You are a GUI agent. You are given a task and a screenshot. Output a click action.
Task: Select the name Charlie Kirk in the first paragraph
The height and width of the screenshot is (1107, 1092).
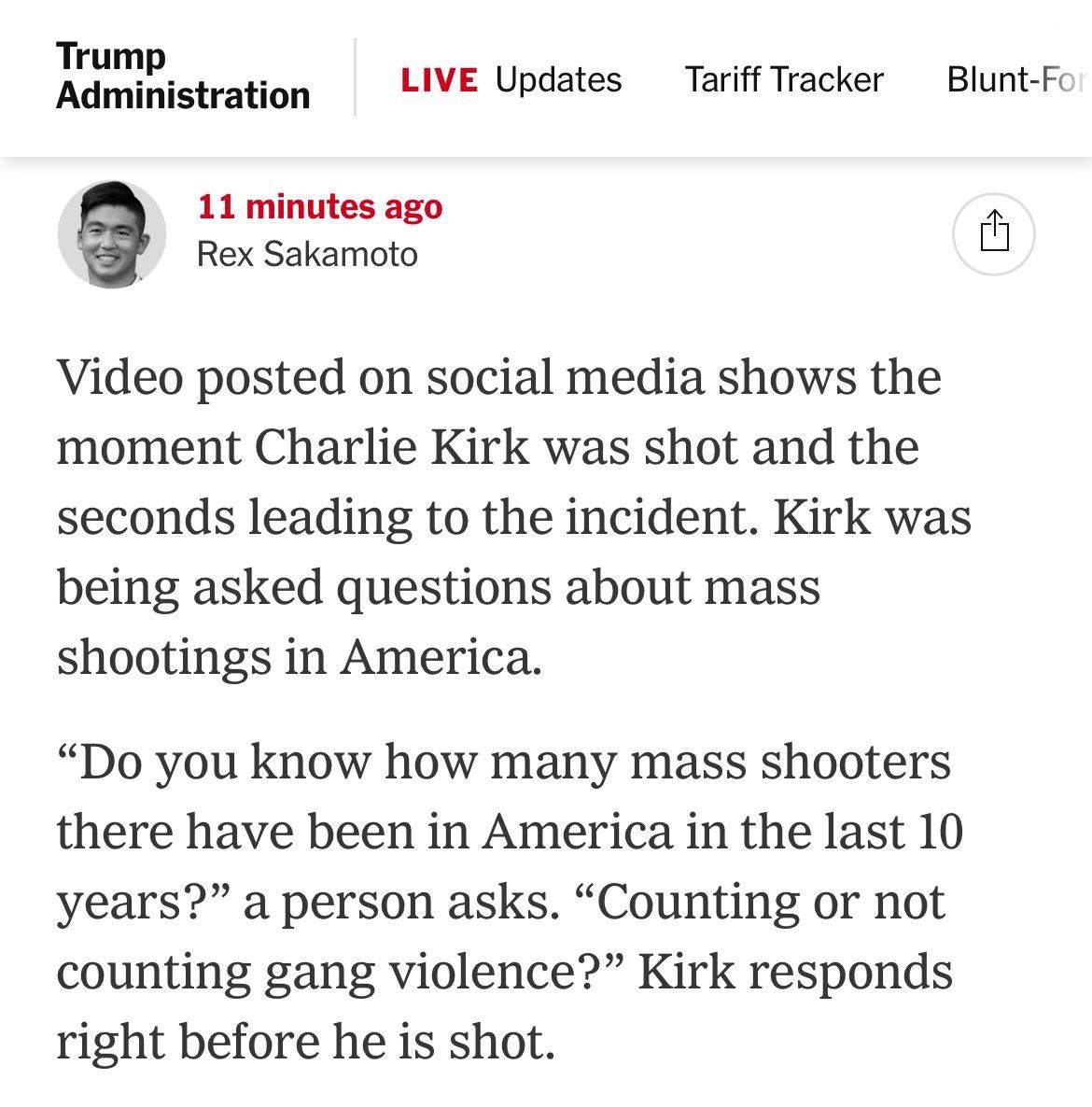[392, 448]
